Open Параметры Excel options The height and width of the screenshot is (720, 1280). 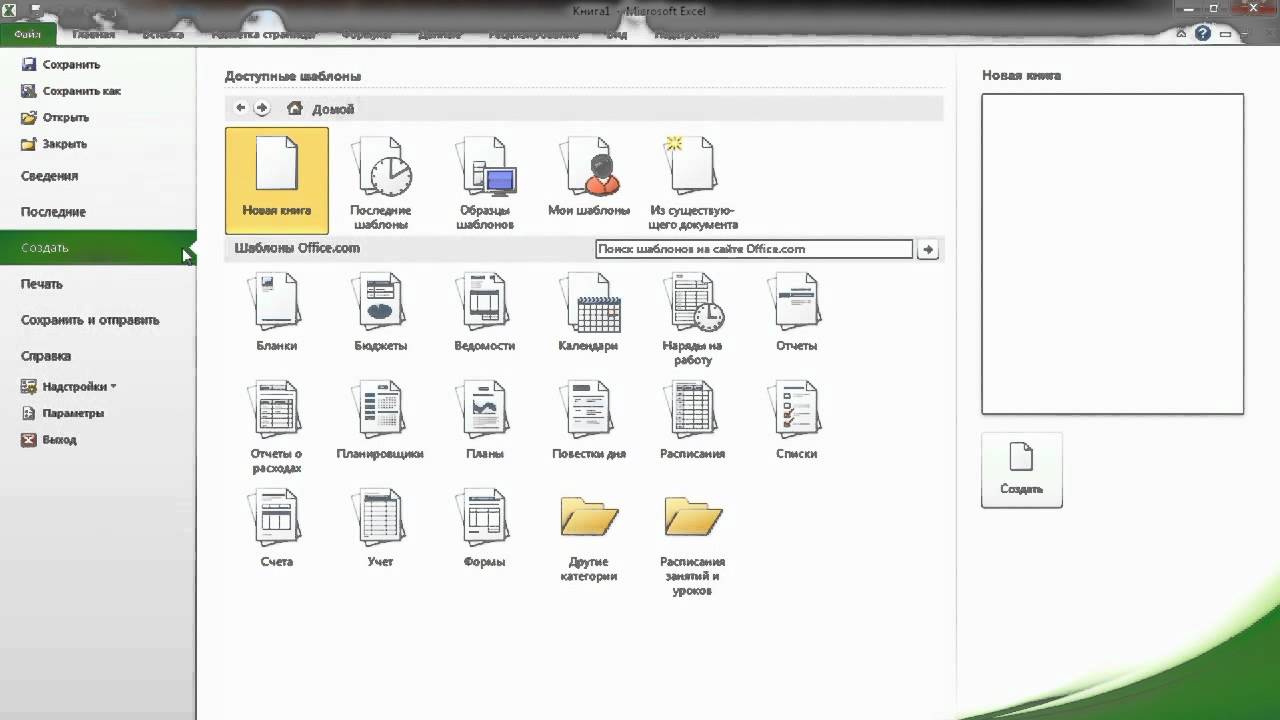coord(62,413)
